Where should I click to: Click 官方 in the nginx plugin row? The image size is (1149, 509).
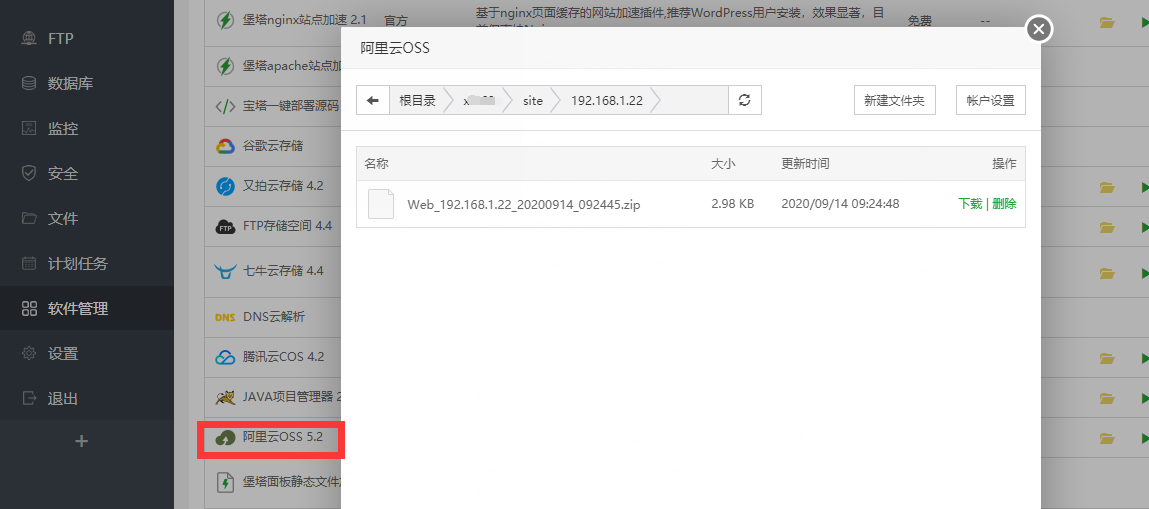click(x=396, y=22)
